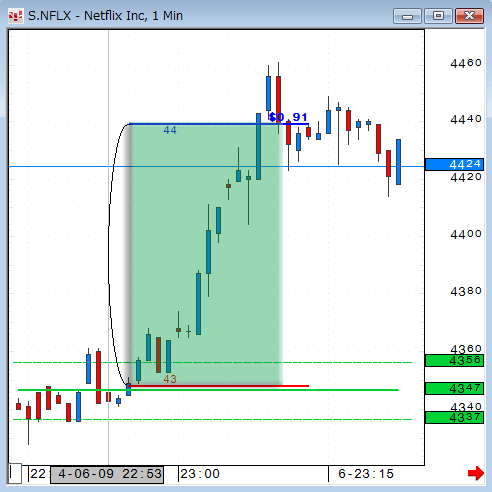Click the $0.91 profit label
The width and height of the screenshot is (492, 492).
288,117
